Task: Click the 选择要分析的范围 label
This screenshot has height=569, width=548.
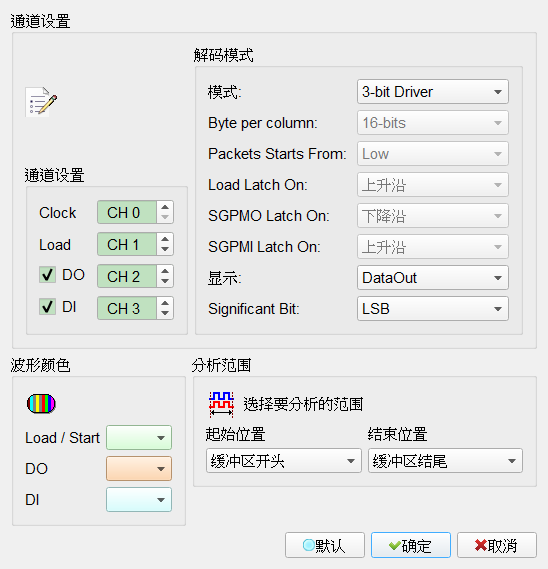Action: click(x=303, y=404)
